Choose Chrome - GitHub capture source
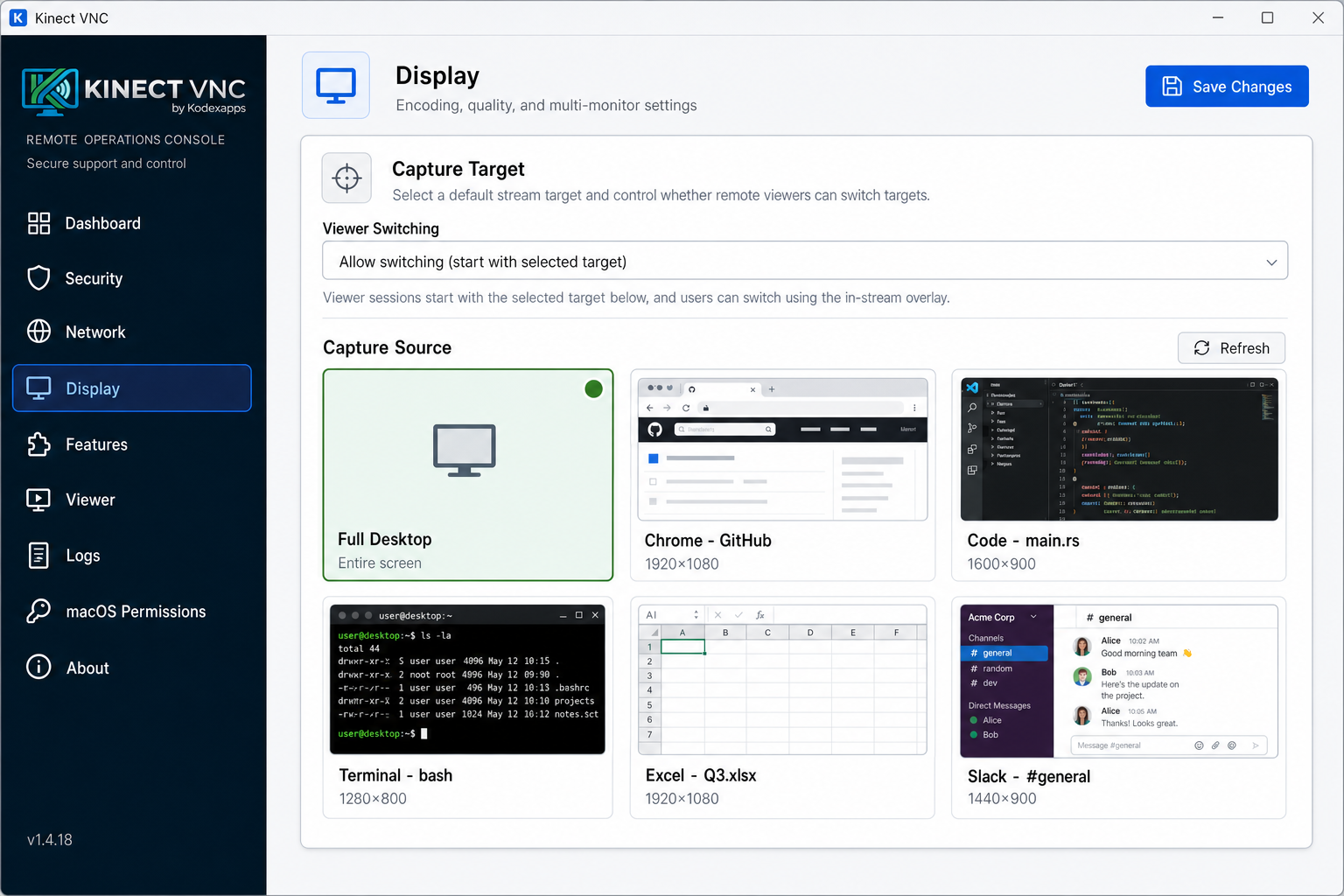The width and height of the screenshot is (1344, 896). 782,475
